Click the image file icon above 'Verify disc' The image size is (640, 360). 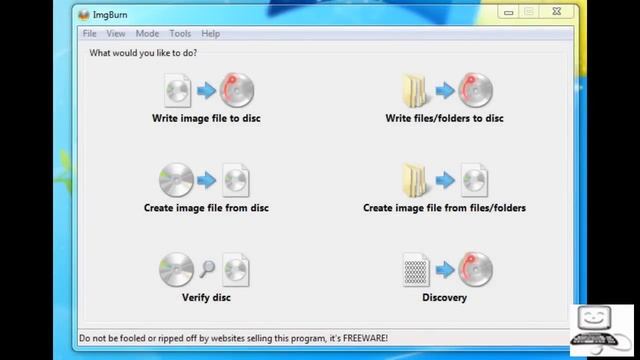click(x=236, y=270)
